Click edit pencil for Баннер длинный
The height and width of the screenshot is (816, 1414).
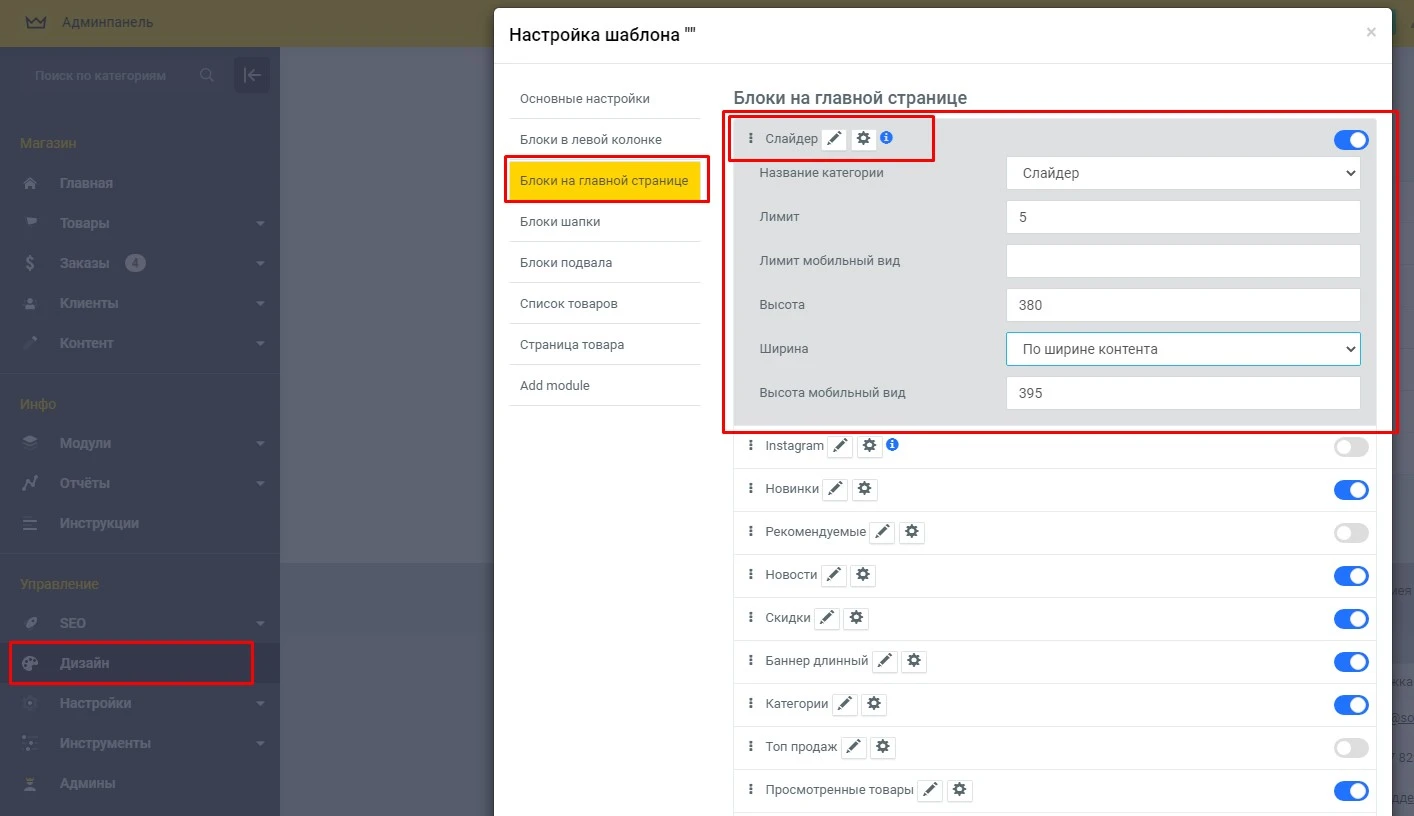tap(884, 660)
